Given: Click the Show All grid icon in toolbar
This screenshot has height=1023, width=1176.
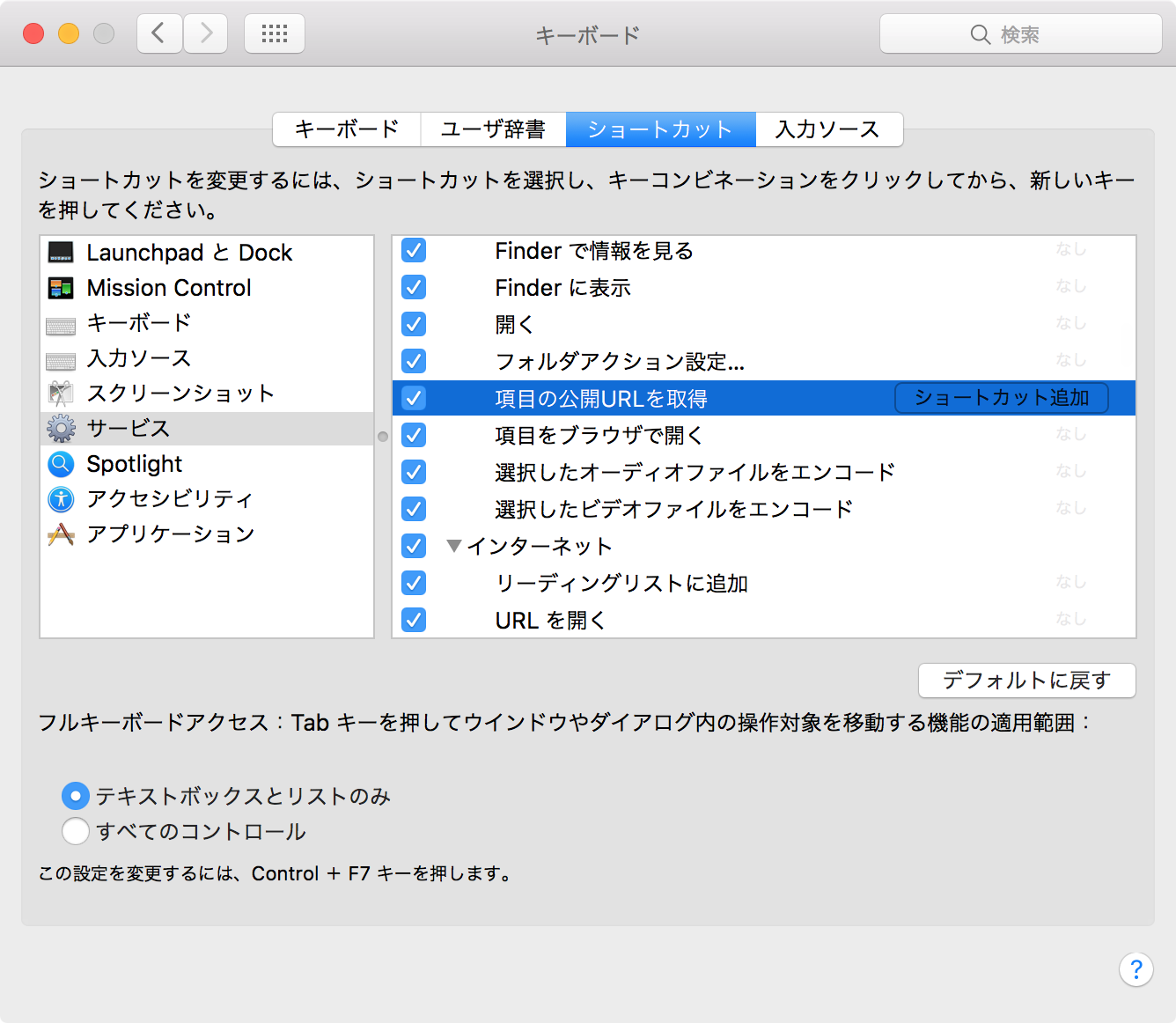Looking at the screenshot, I should pos(274,33).
